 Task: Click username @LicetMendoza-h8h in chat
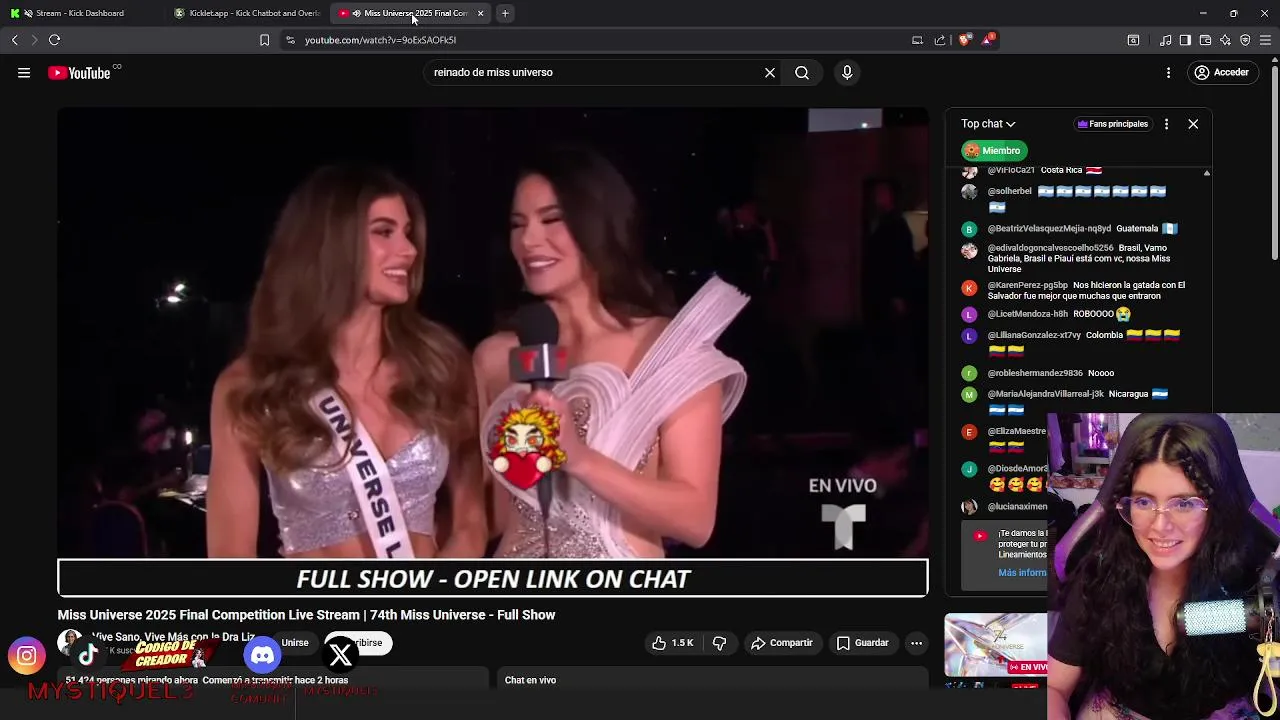pos(1027,314)
